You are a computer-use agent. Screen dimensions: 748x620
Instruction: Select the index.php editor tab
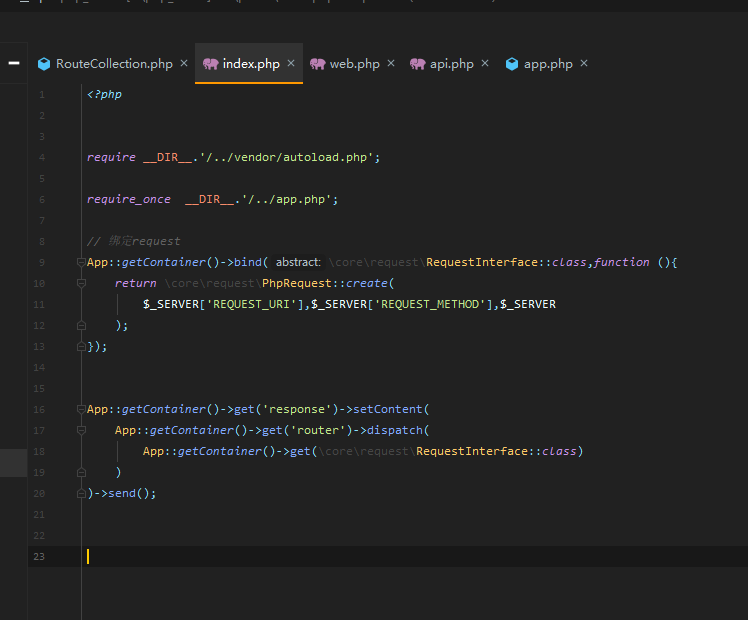tap(251, 64)
